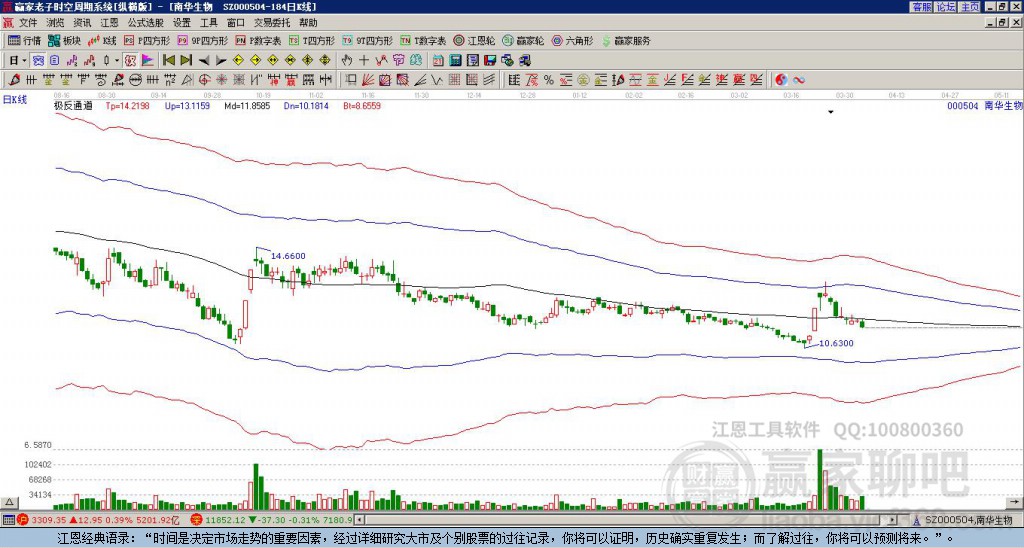Viewport: 1024px width, 548px height.
Task: Open the 9P四方形 tool
Action: (x=202, y=40)
